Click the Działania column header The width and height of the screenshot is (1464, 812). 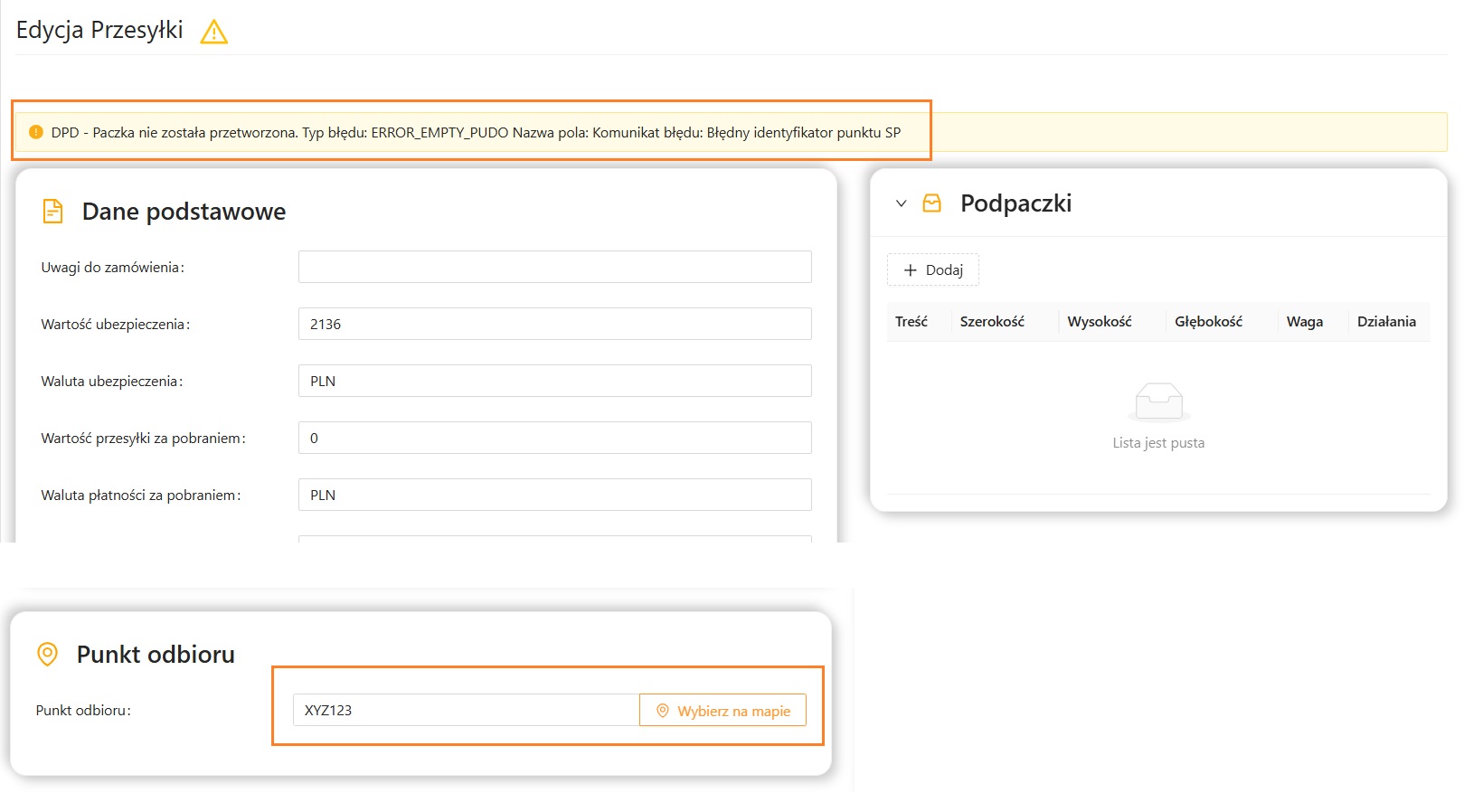click(1386, 322)
